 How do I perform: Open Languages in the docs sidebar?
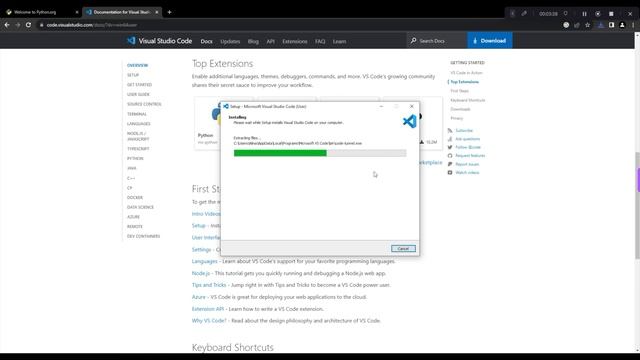(x=139, y=124)
